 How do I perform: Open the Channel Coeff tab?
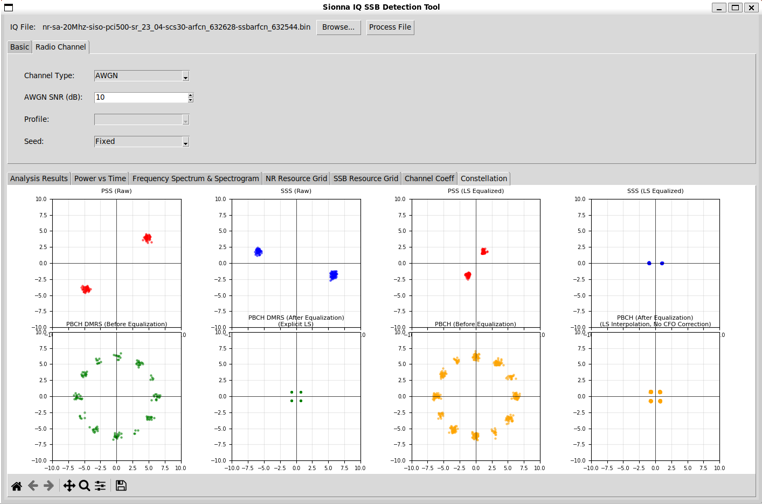click(x=429, y=179)
